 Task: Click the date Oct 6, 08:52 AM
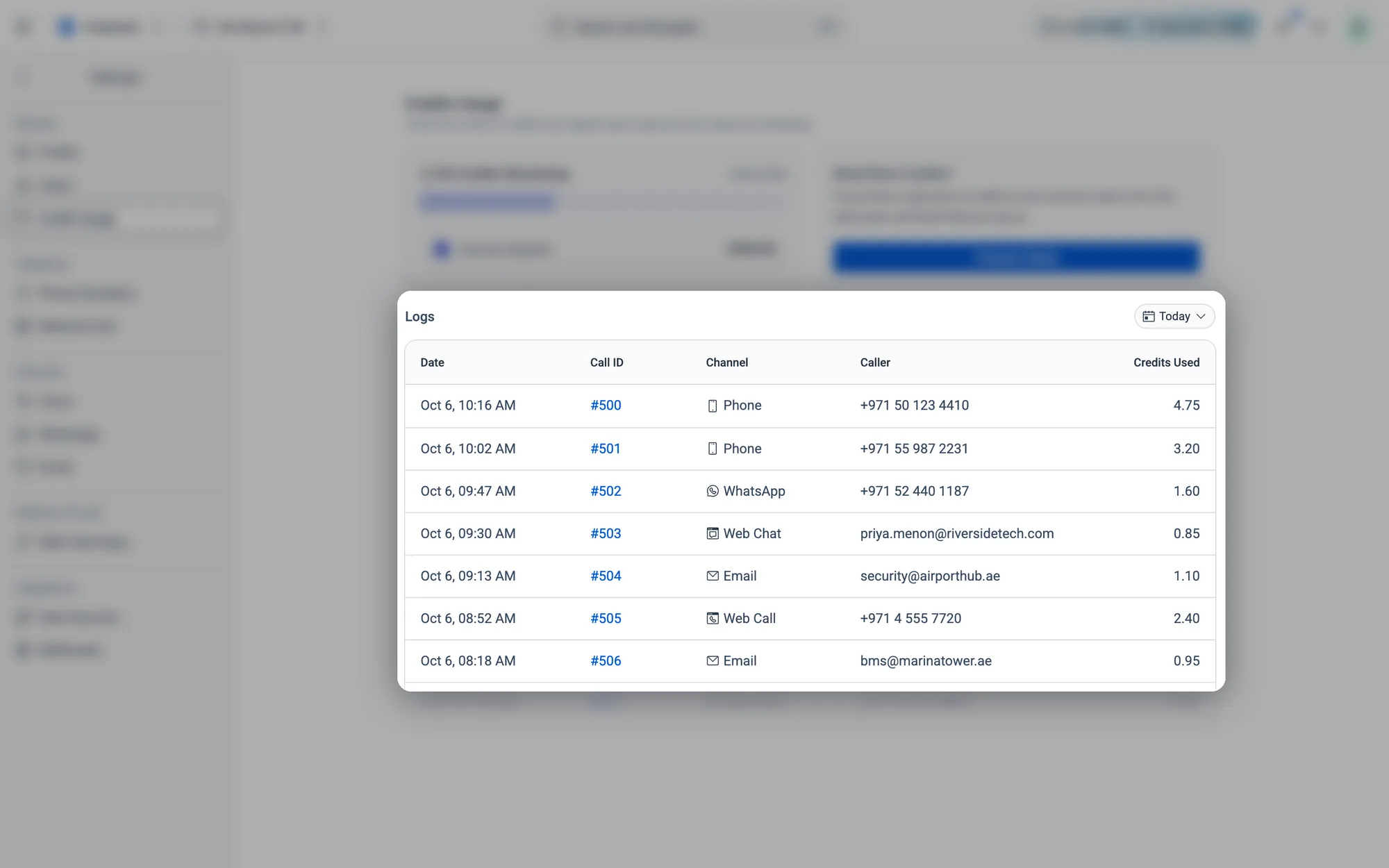pyautogui.click(x=468, y=618)
